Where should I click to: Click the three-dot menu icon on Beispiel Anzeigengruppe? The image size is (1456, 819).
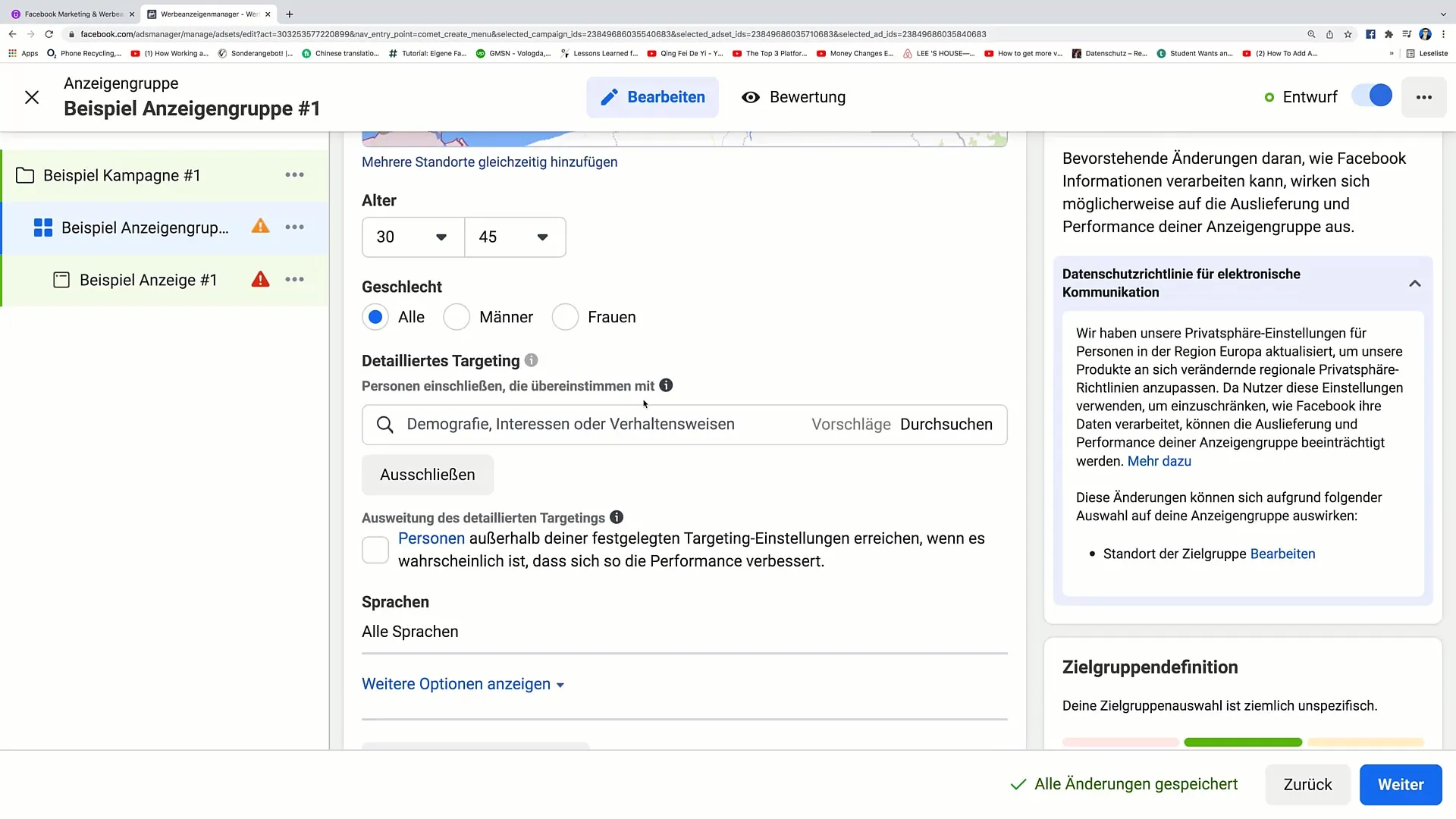coord(295,228)
